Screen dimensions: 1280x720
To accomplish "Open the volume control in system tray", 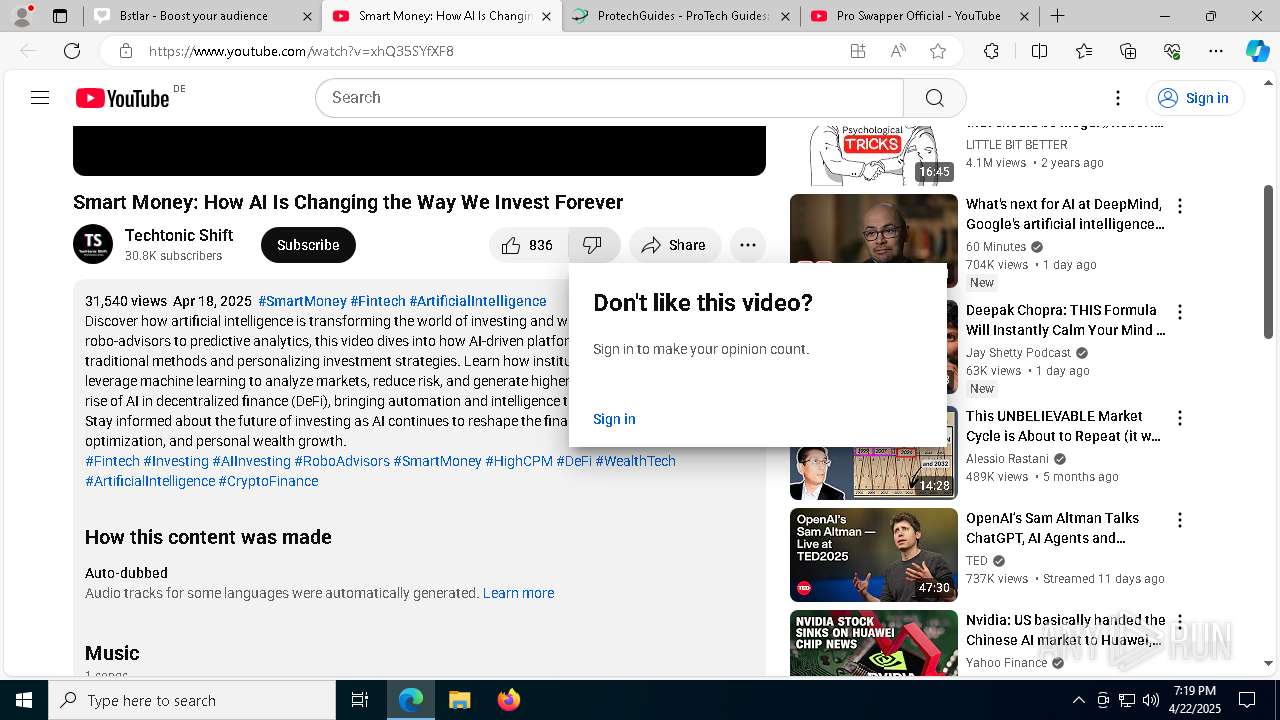I will pyautogui.click(x=1151, y=700).
